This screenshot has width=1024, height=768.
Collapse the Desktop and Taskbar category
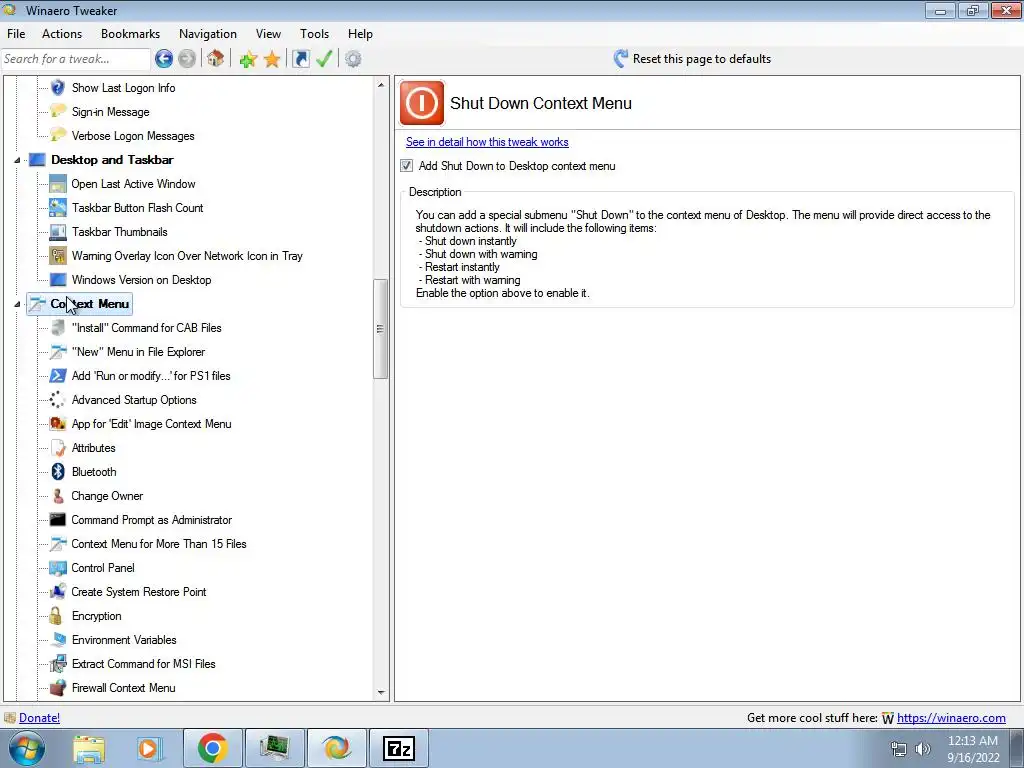[x=18, y=160]
